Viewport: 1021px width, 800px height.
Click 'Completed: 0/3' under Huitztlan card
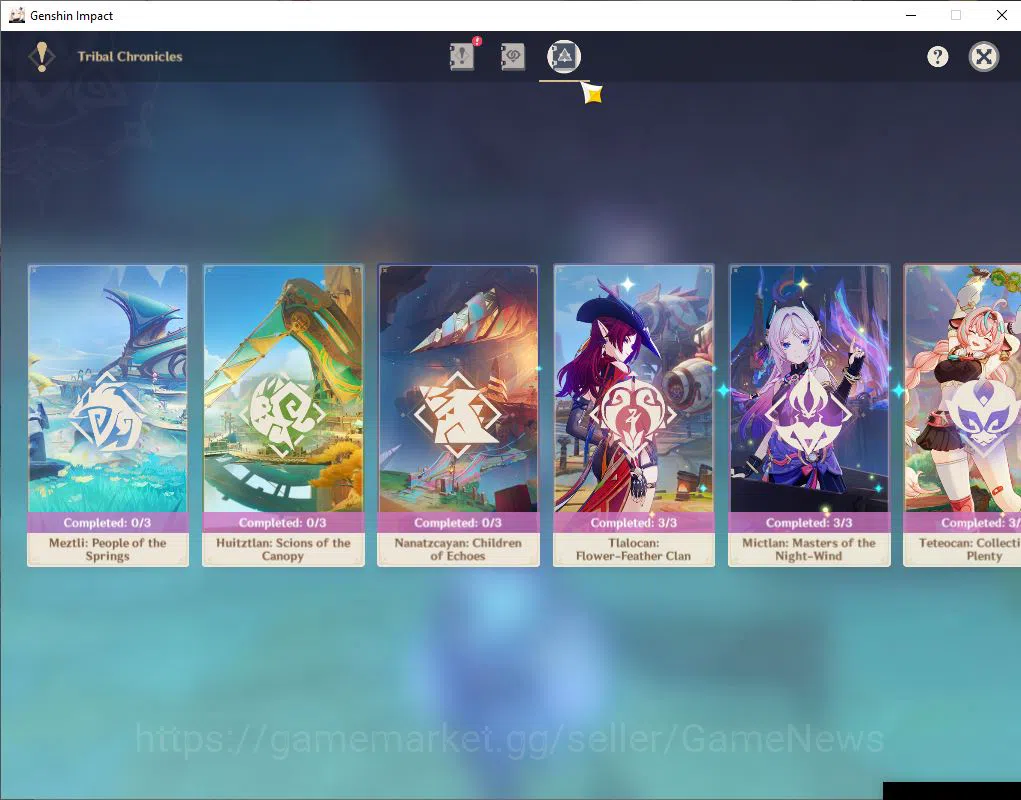click(283, 523)
